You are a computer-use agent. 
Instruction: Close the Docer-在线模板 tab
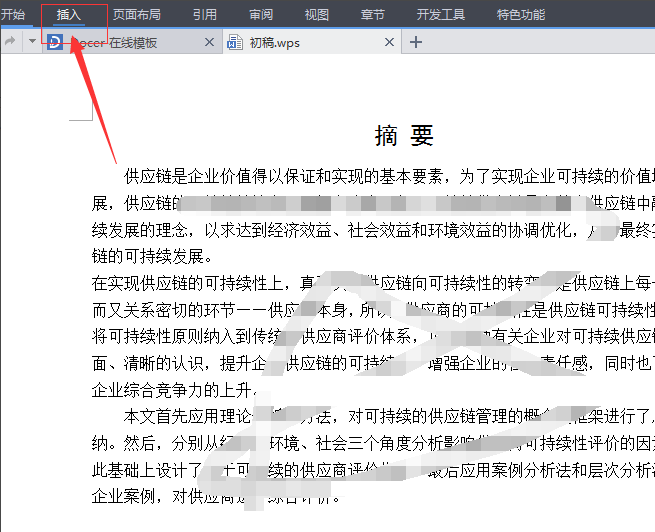tap(209, 42)
